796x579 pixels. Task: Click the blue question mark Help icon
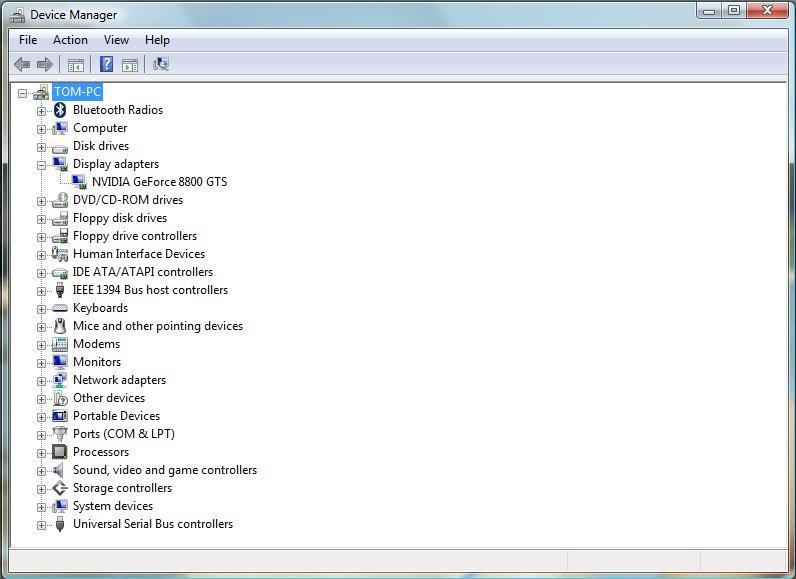click(x=106, y=65)
